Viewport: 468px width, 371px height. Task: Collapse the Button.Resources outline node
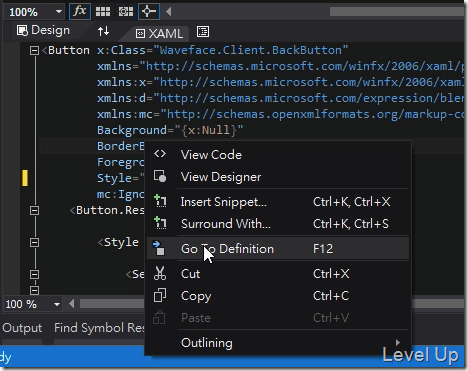(x=34, y=211)
